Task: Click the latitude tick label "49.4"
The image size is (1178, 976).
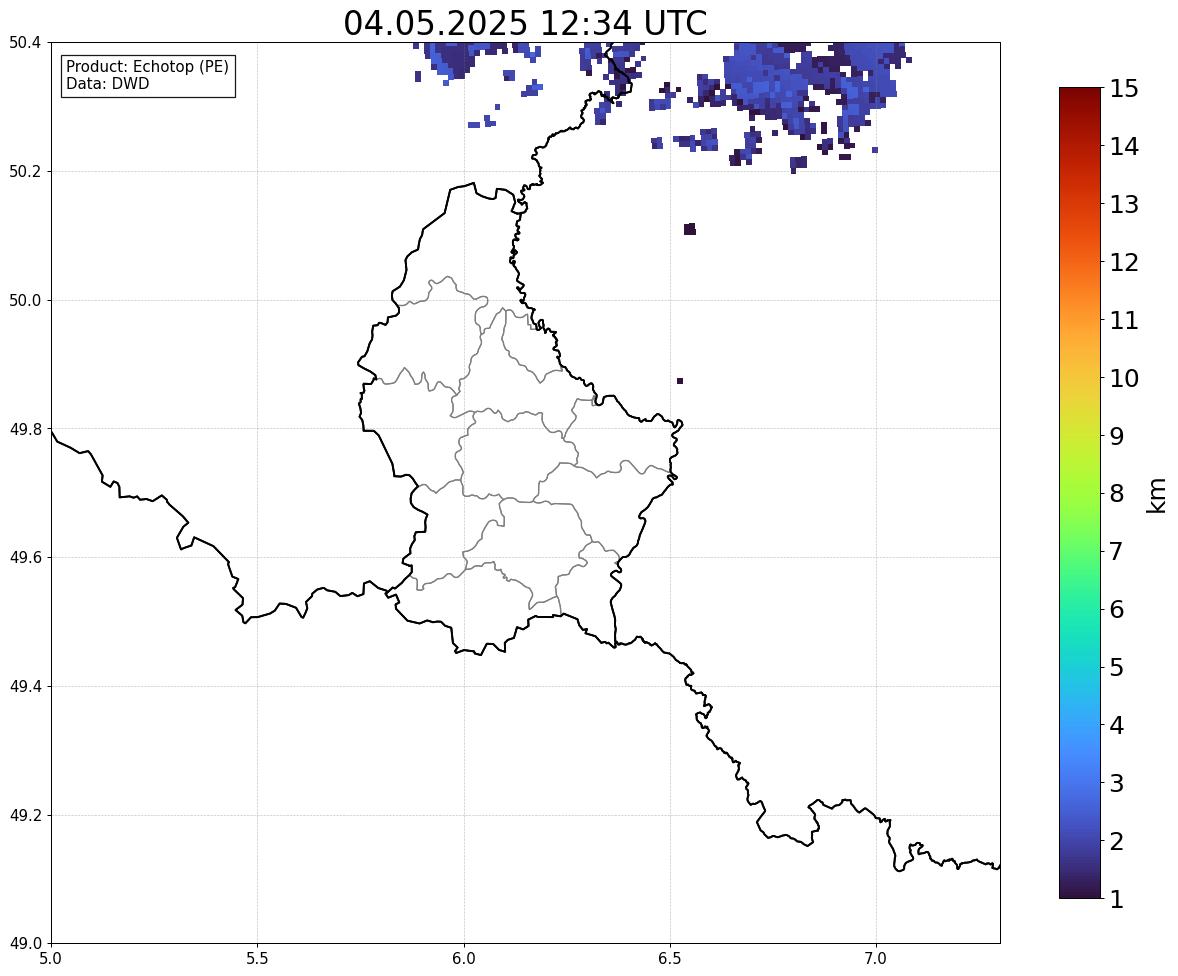Action: [x=24, y=687]
